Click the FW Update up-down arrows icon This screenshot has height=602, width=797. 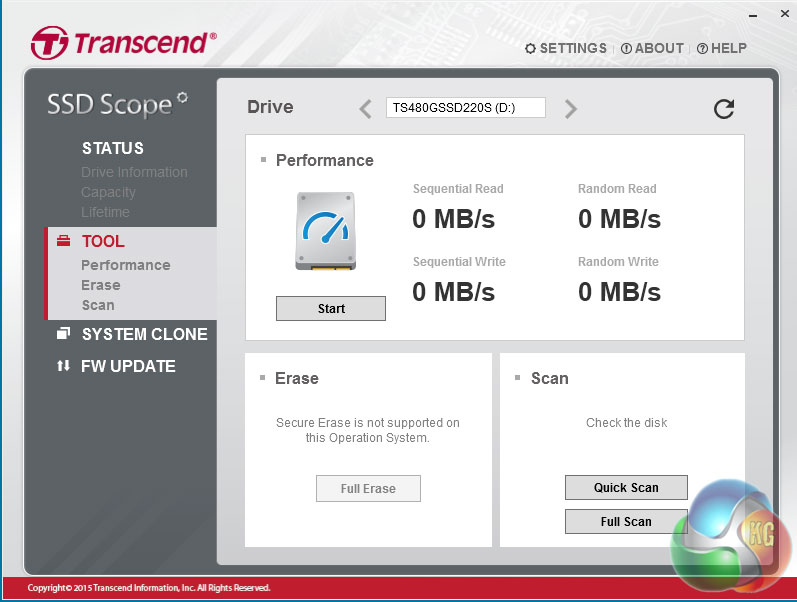click(x=63, y=366)
